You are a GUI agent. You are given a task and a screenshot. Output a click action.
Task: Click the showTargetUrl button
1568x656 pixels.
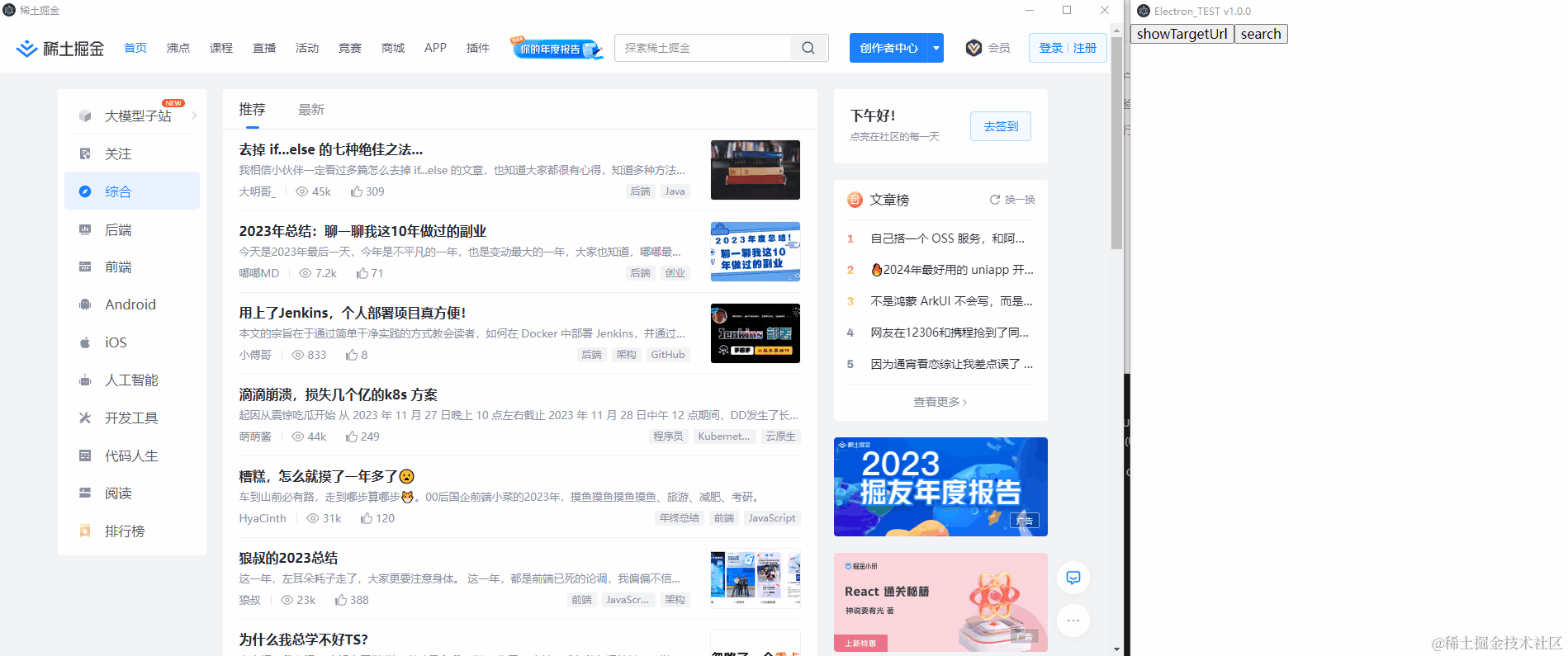(1182, 34)
